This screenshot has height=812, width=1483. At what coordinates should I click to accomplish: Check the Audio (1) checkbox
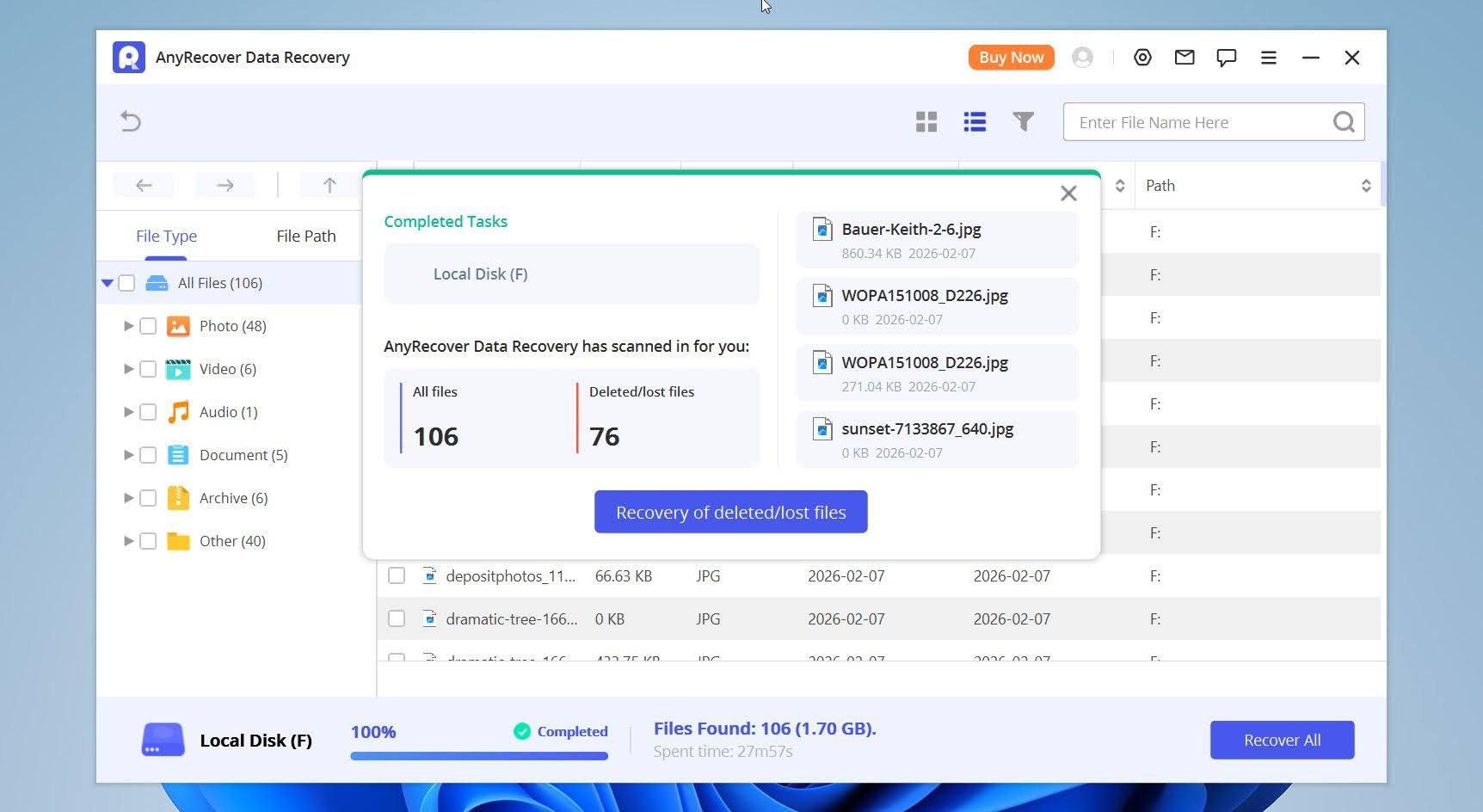(x=148, y=412)
